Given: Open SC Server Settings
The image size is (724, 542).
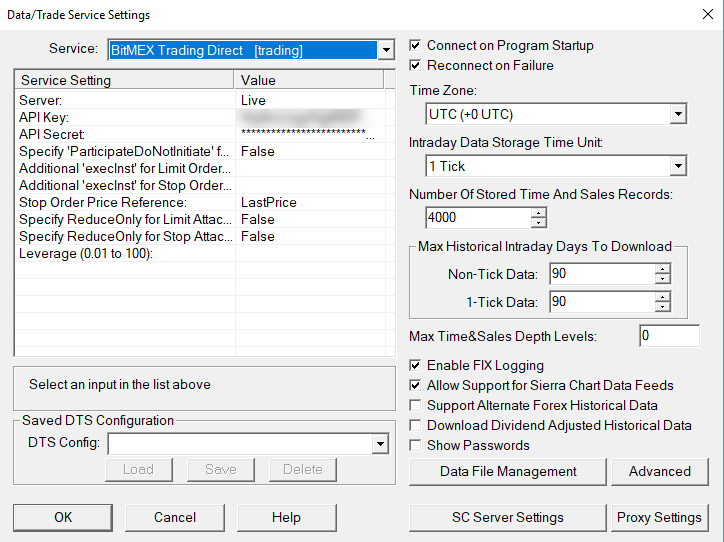Looking at the screenshot, I should 508,518.
